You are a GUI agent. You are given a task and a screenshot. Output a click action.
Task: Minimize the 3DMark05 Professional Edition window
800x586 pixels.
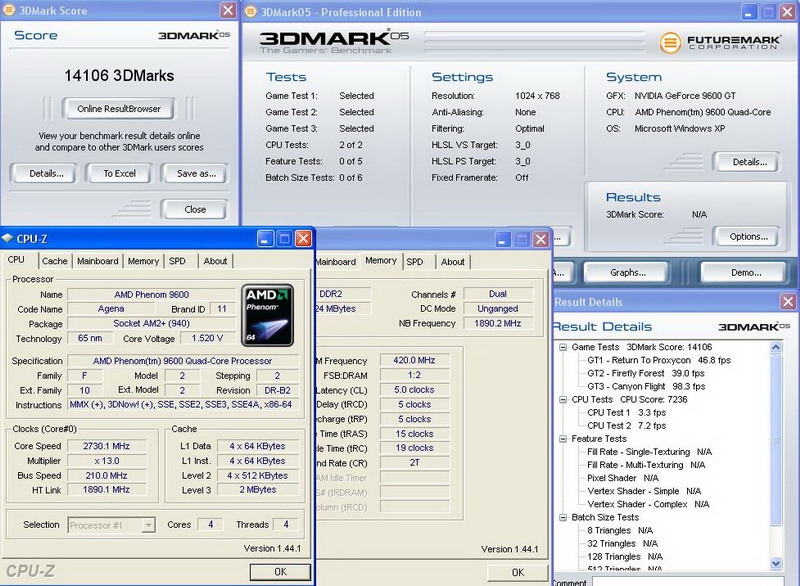(748, 12)
